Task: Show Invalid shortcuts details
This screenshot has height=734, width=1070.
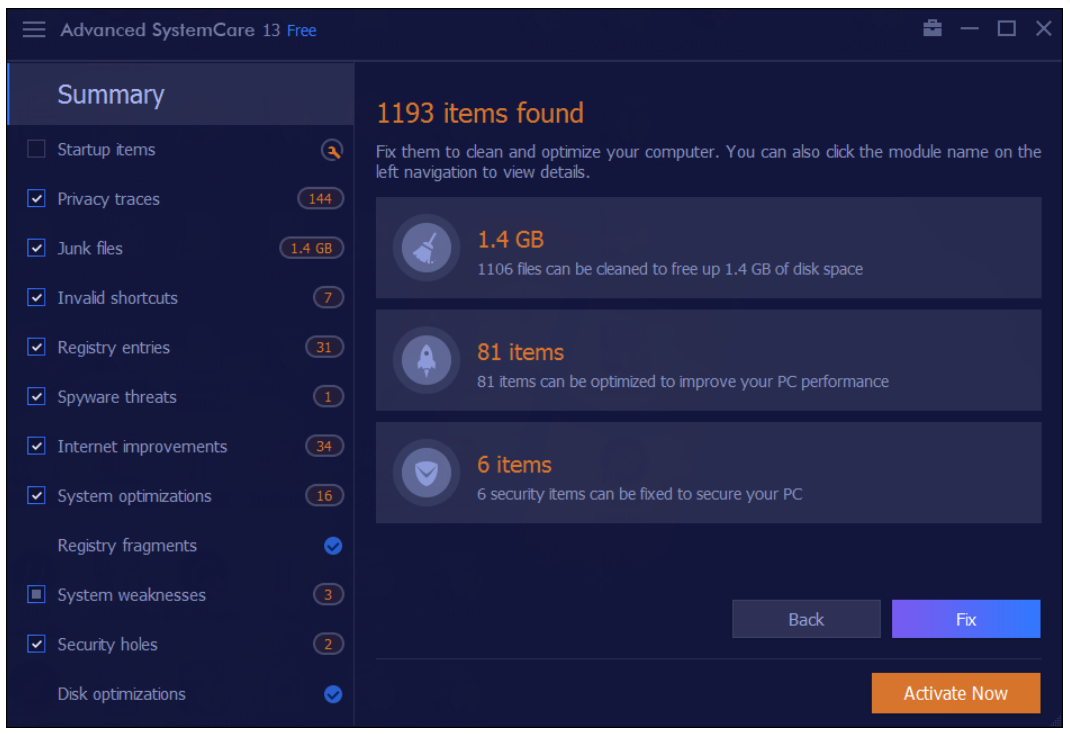Action: pos(117,298)
